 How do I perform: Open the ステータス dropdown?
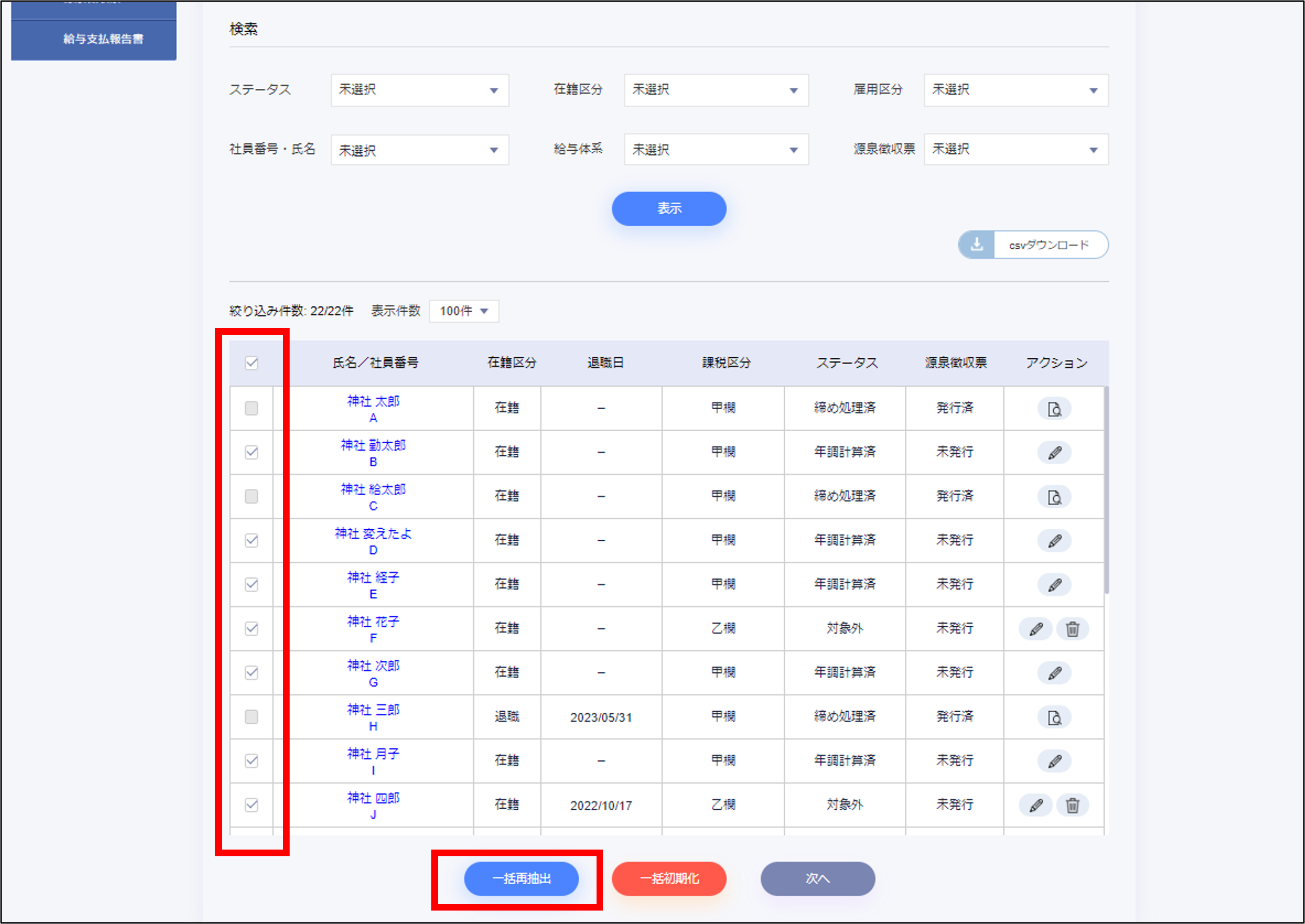419,90
